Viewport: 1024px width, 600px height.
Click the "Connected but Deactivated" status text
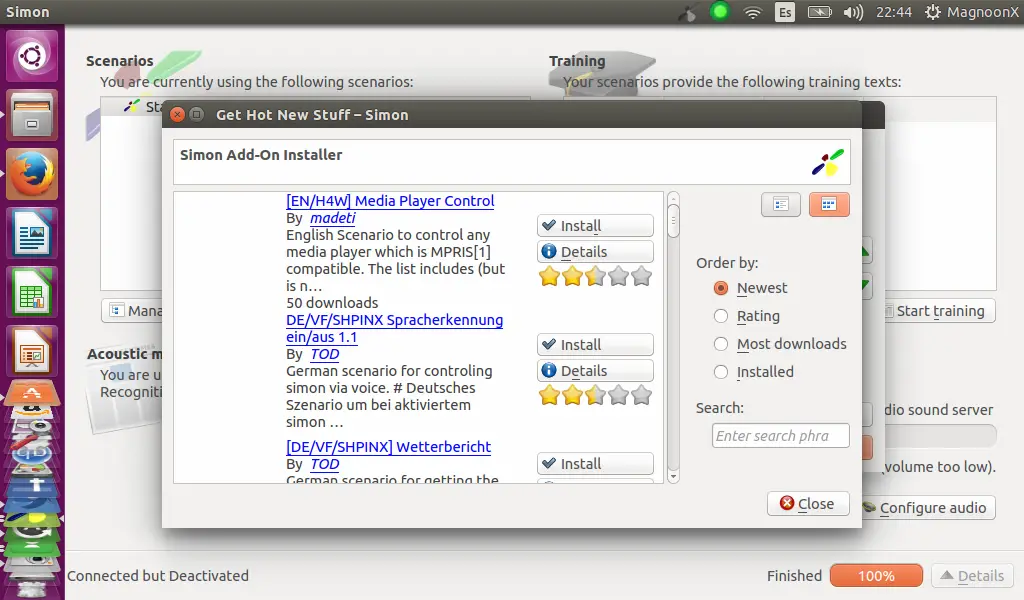158,576
